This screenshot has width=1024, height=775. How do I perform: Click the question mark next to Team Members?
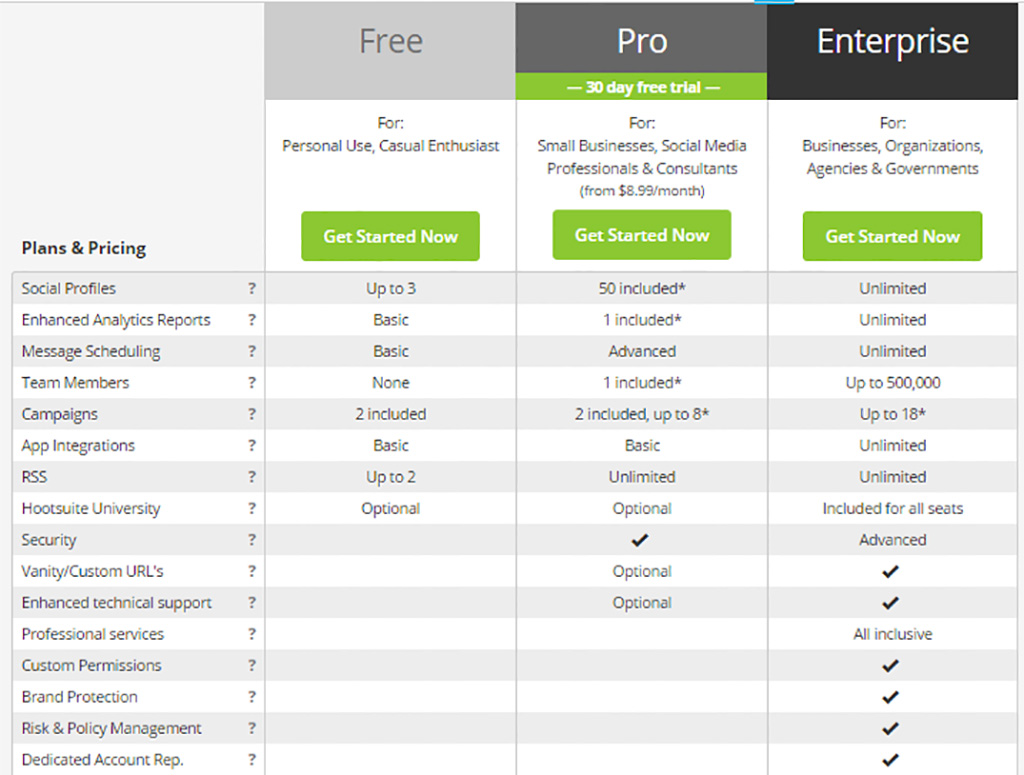pyautogui.click(x=252, y=383)
